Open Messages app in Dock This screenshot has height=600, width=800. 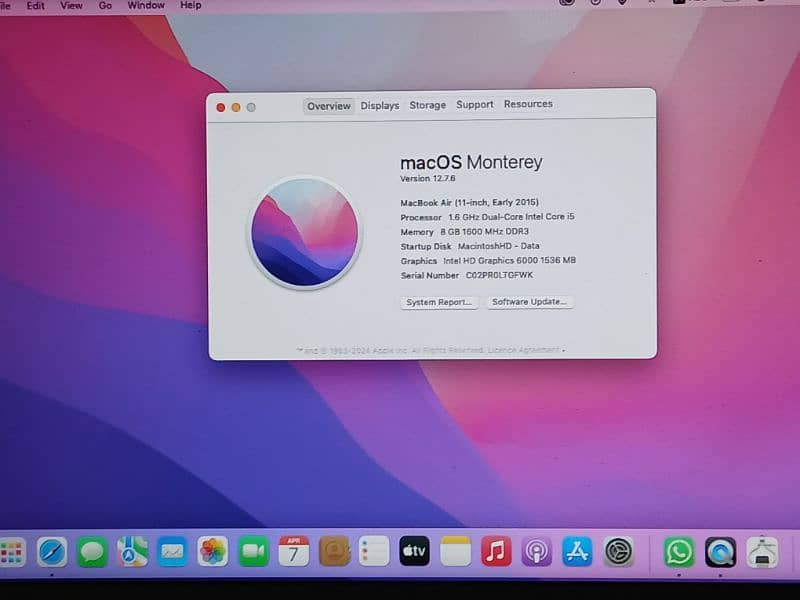tap(92, 552)
